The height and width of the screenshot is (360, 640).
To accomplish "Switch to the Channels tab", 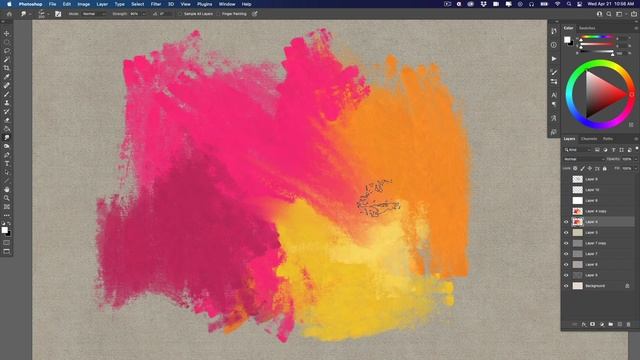I will coord(589,139).
